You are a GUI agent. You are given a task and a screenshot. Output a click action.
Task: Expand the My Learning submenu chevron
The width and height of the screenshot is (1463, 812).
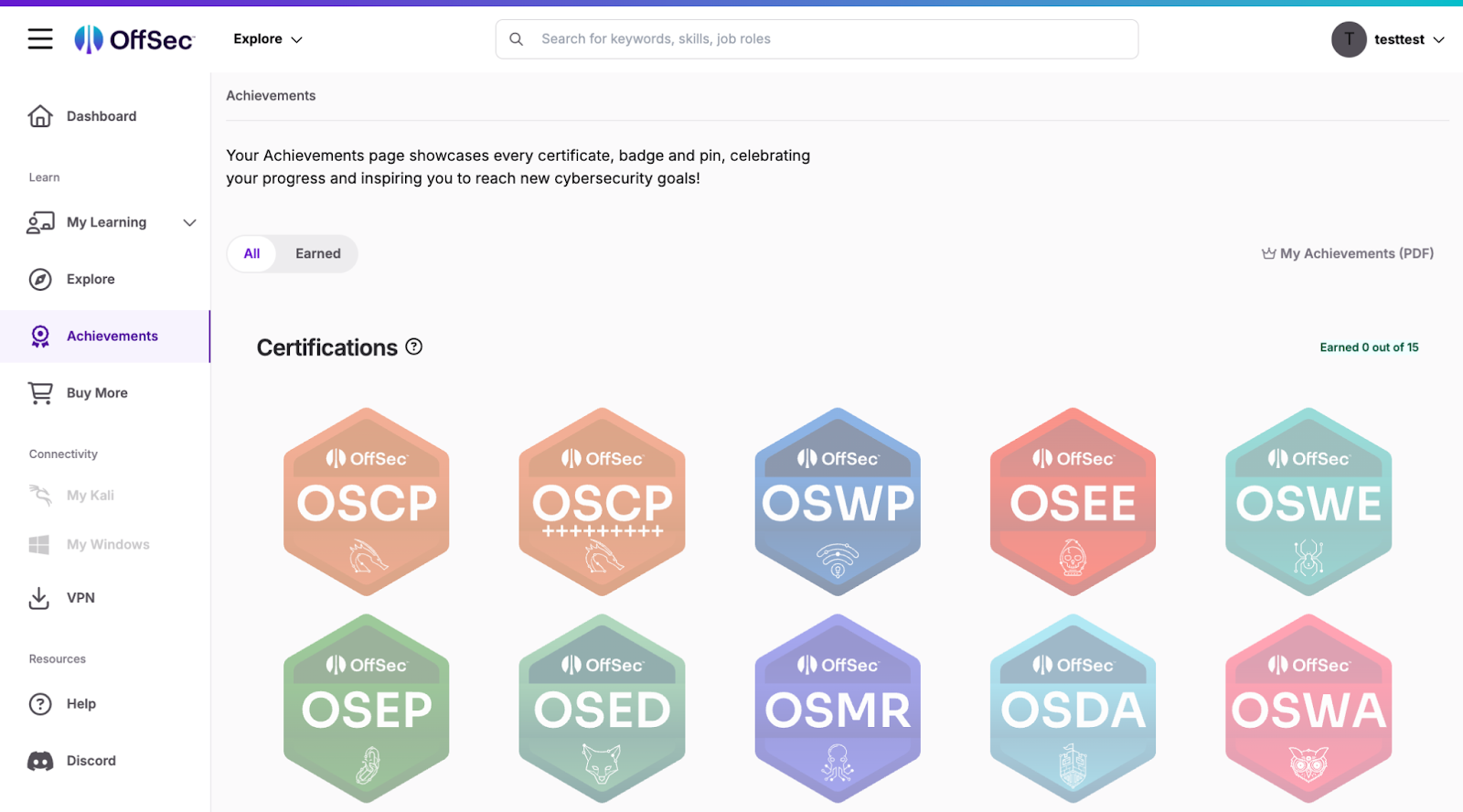pos(189,223)
